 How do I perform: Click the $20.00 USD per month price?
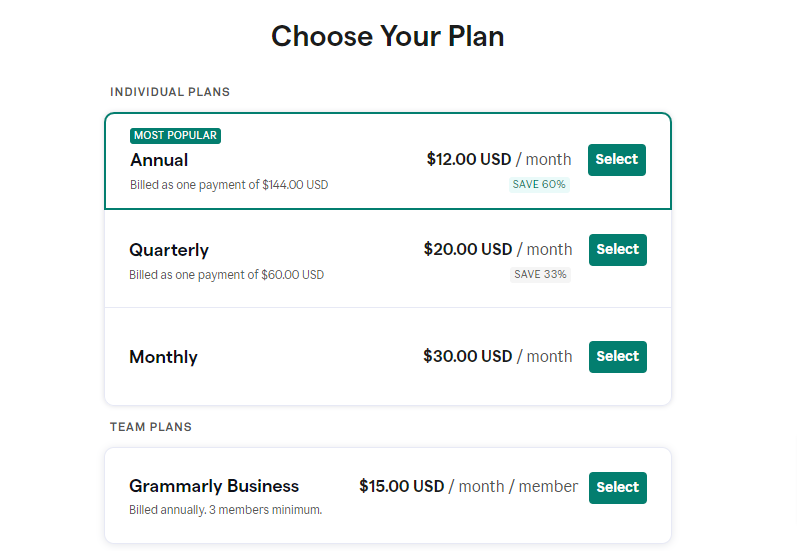(498, 249)
